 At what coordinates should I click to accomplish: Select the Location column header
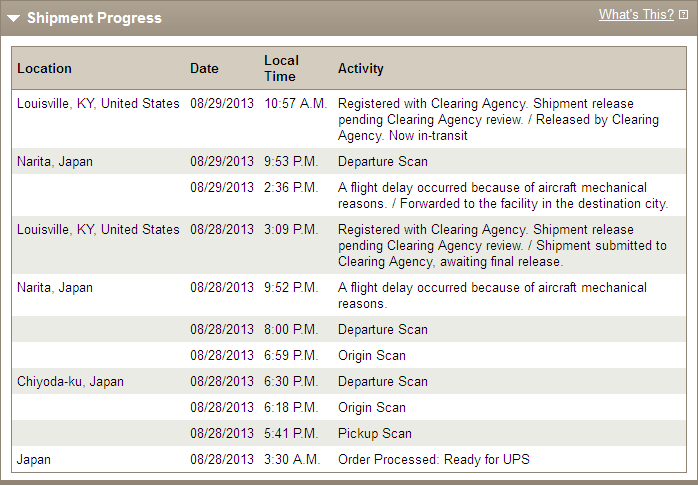tap(44, 69)
